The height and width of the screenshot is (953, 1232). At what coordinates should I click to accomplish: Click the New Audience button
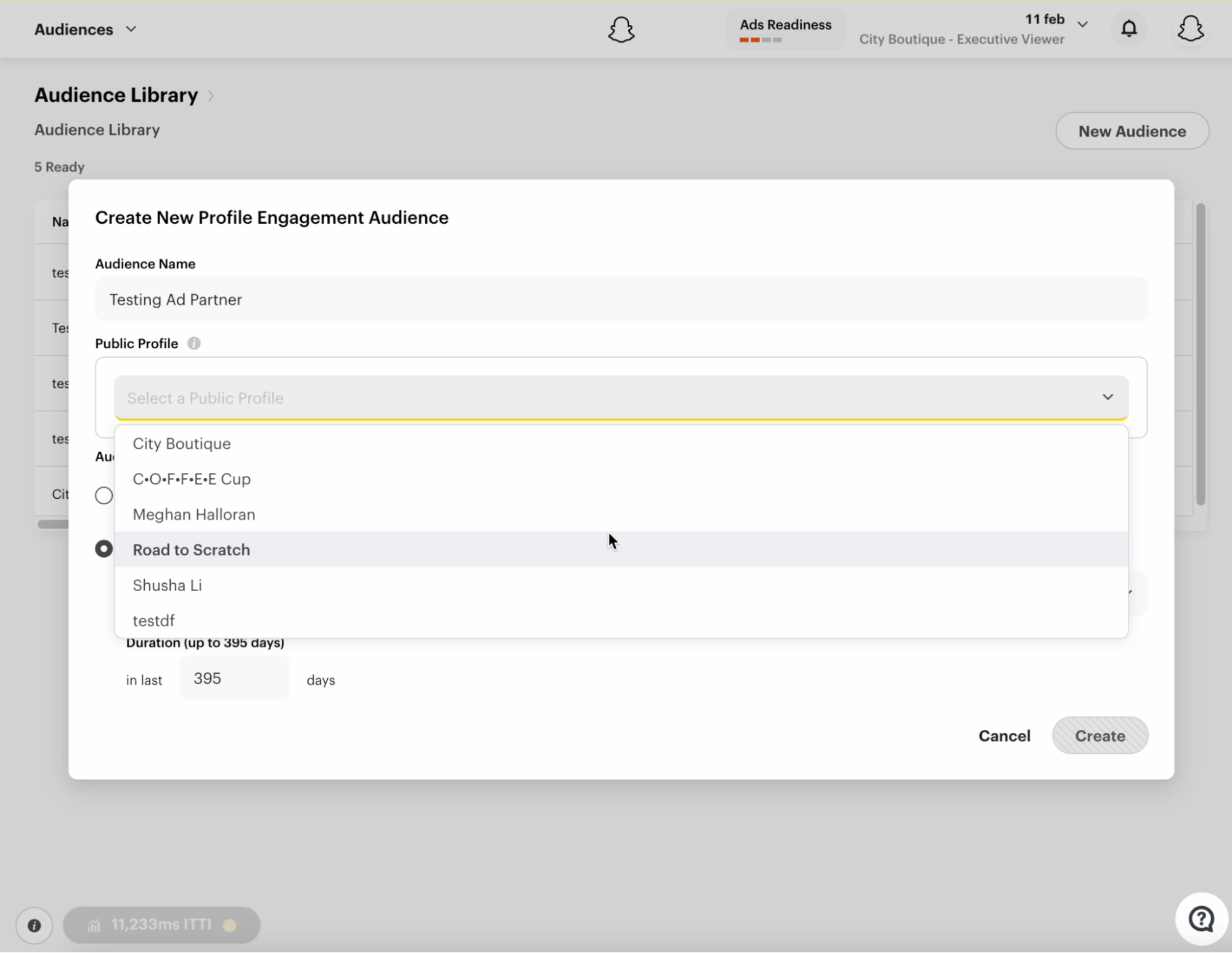(x=1132, y=131)
